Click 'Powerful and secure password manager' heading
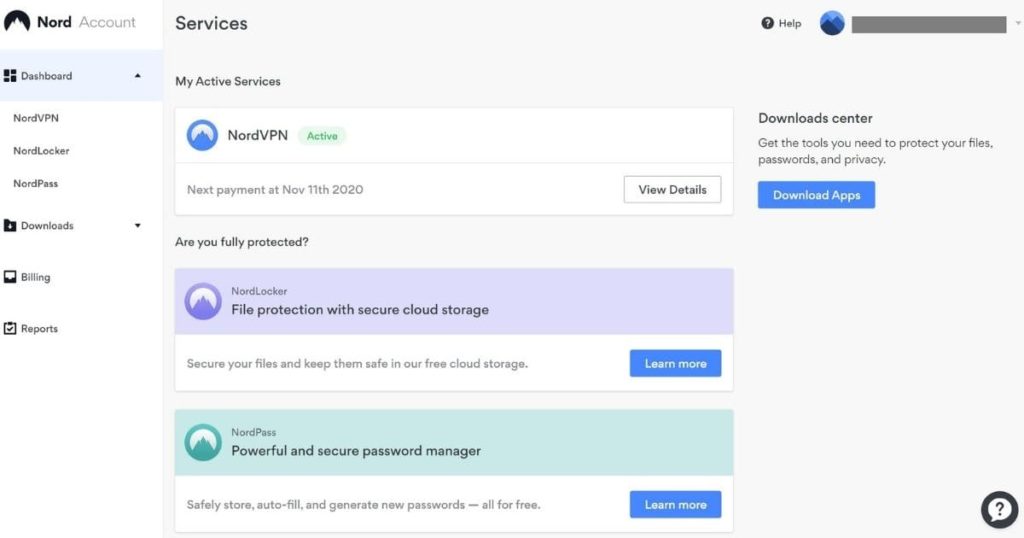1024x538 pixels. (x=356, y=451)
